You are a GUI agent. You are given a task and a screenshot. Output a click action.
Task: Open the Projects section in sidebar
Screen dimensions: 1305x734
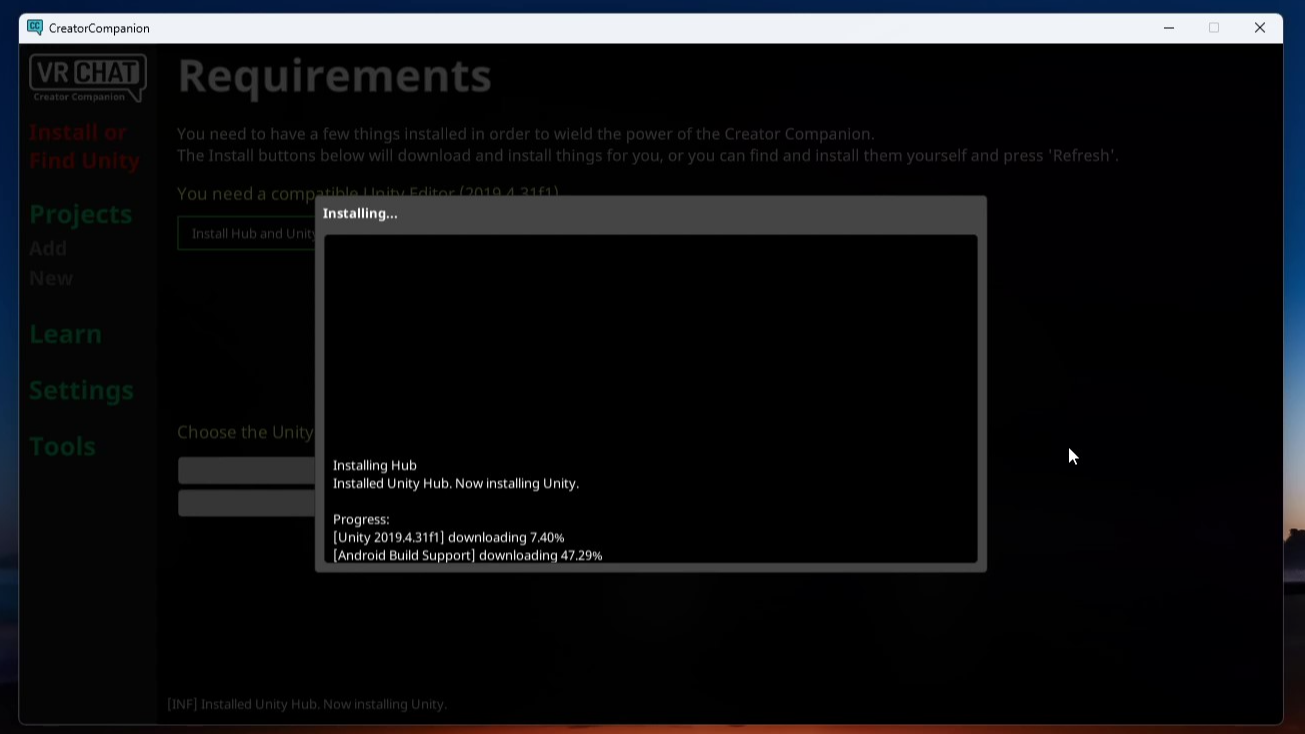point(80,214)
